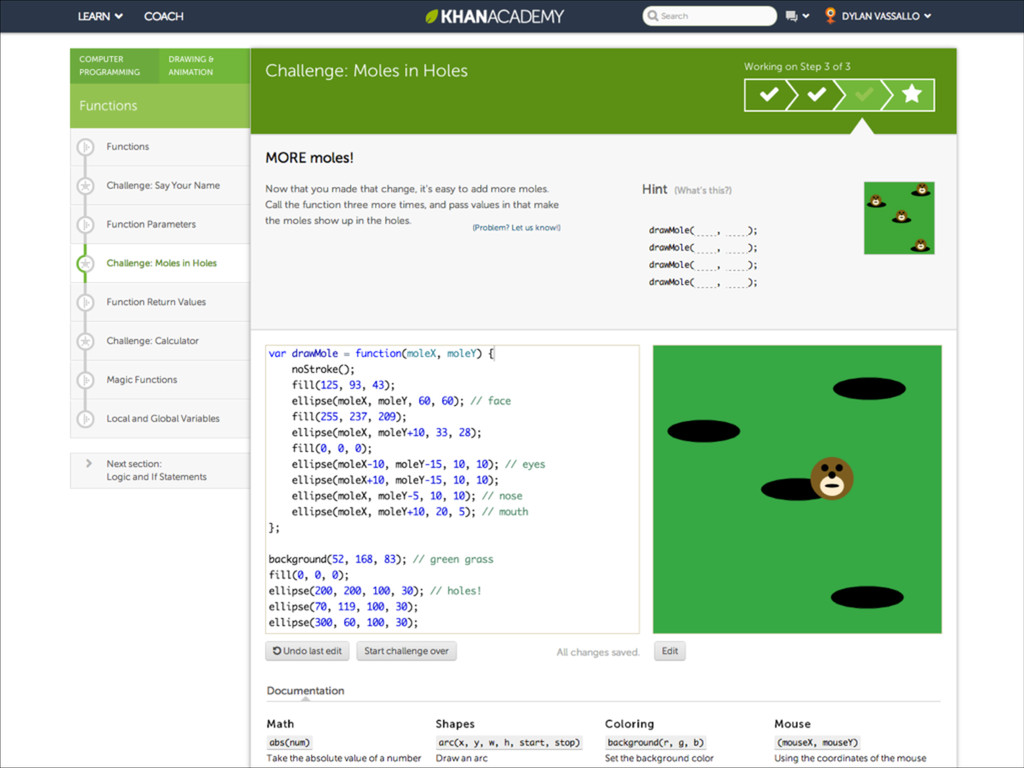Click the 'All changes saved.' status text
1024x768 pixels.
[x=598, y=652]
